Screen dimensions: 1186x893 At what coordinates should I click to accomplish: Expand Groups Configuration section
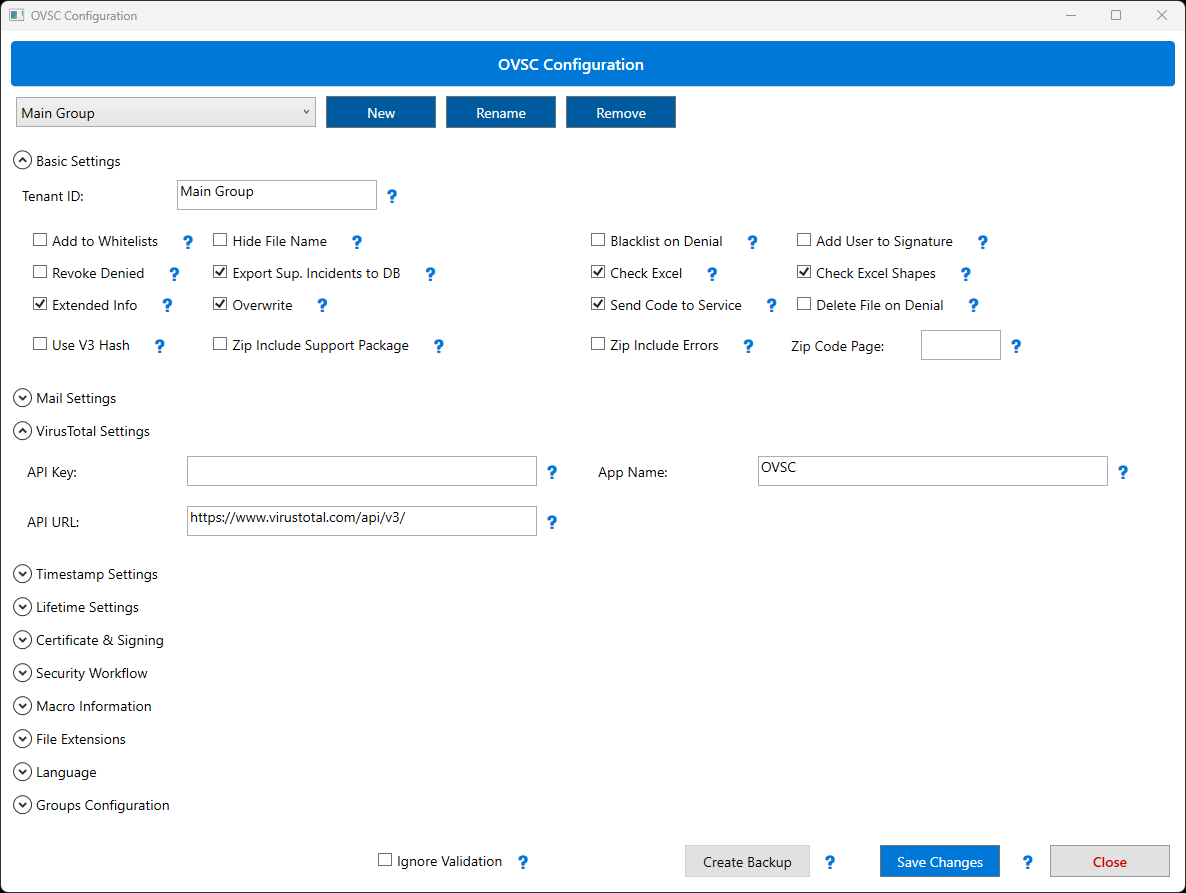(23, 805)
